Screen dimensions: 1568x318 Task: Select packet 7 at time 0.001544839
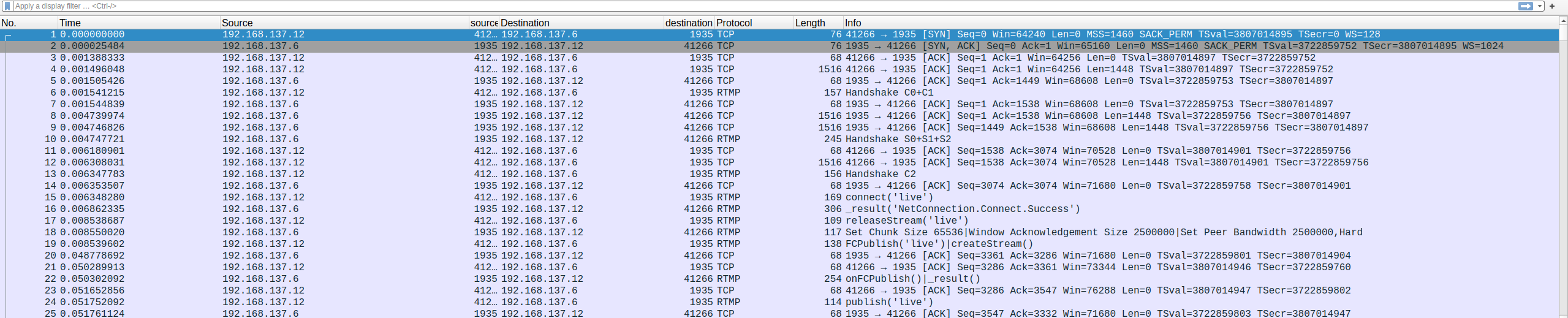[x=779, y=105]
